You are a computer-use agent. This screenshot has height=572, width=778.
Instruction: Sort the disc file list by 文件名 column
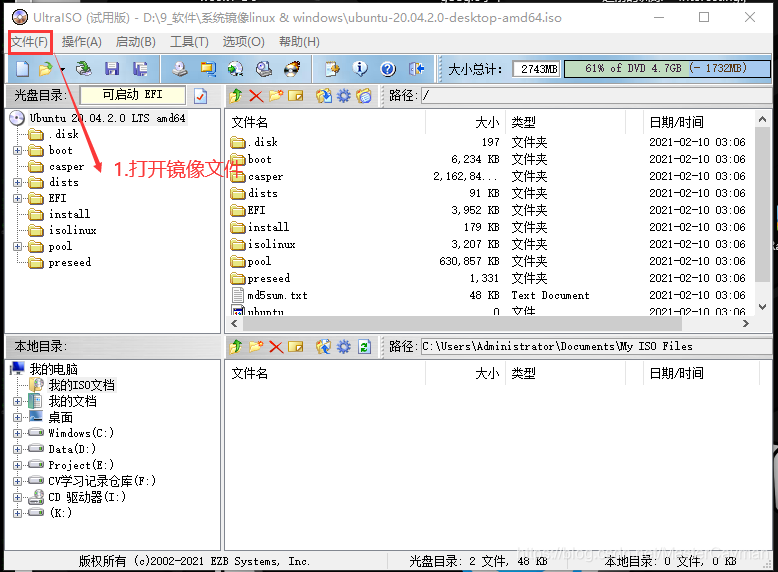[326, 122]
